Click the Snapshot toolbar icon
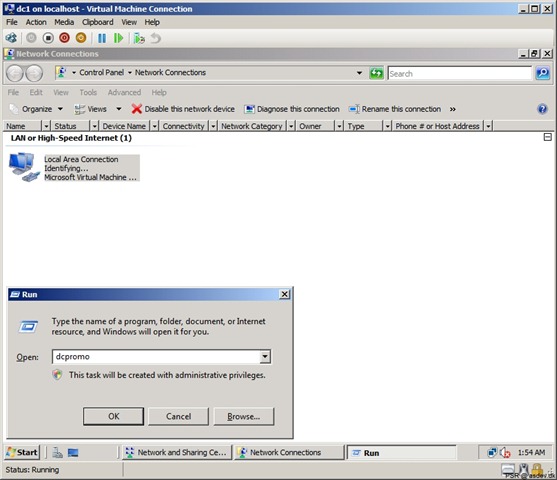The height and width of the screenshot is (480, 557). coord(139,38)
